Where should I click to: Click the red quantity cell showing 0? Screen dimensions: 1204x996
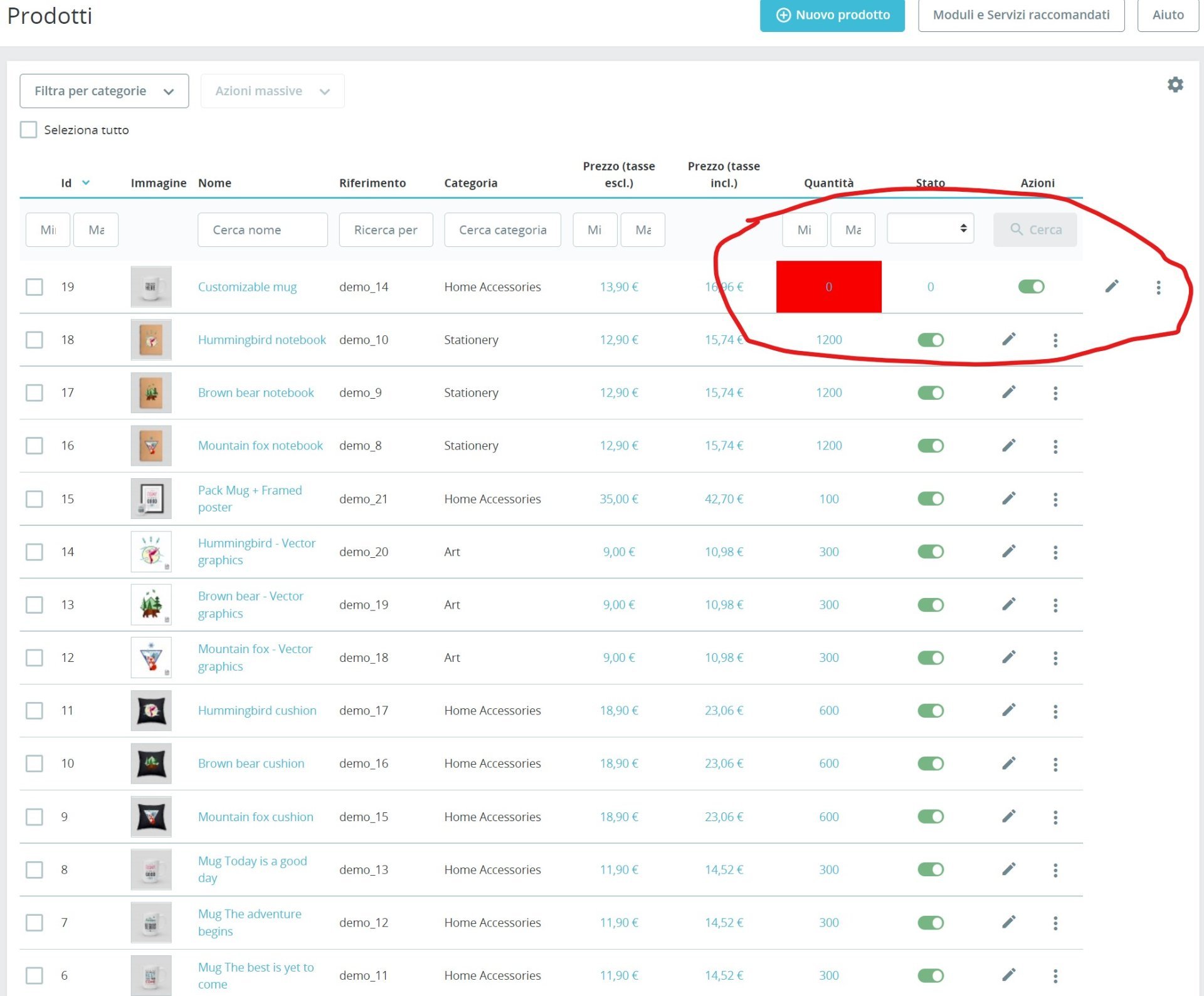pos(828,286)
